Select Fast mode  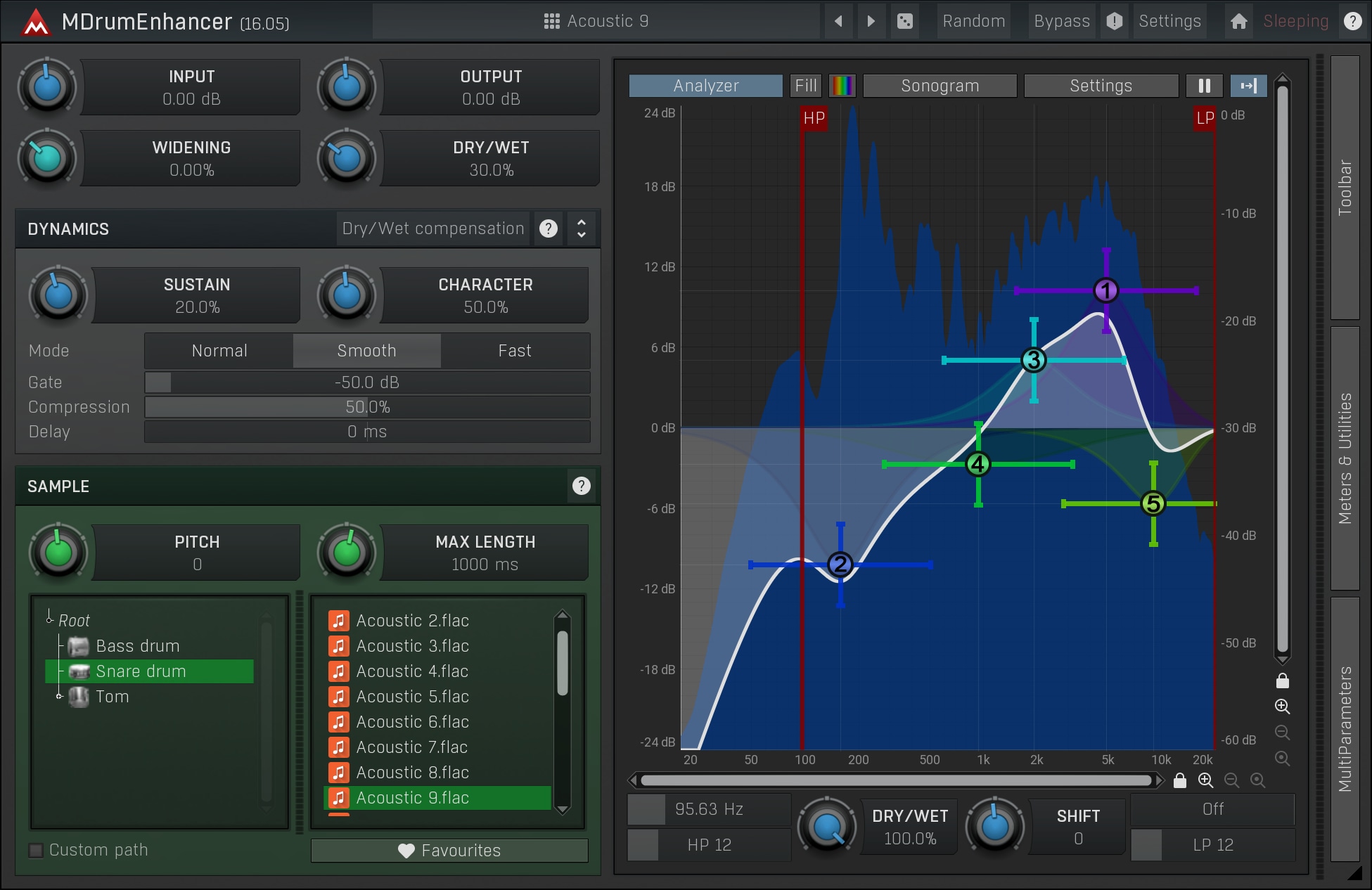click(x=515, y=351)
